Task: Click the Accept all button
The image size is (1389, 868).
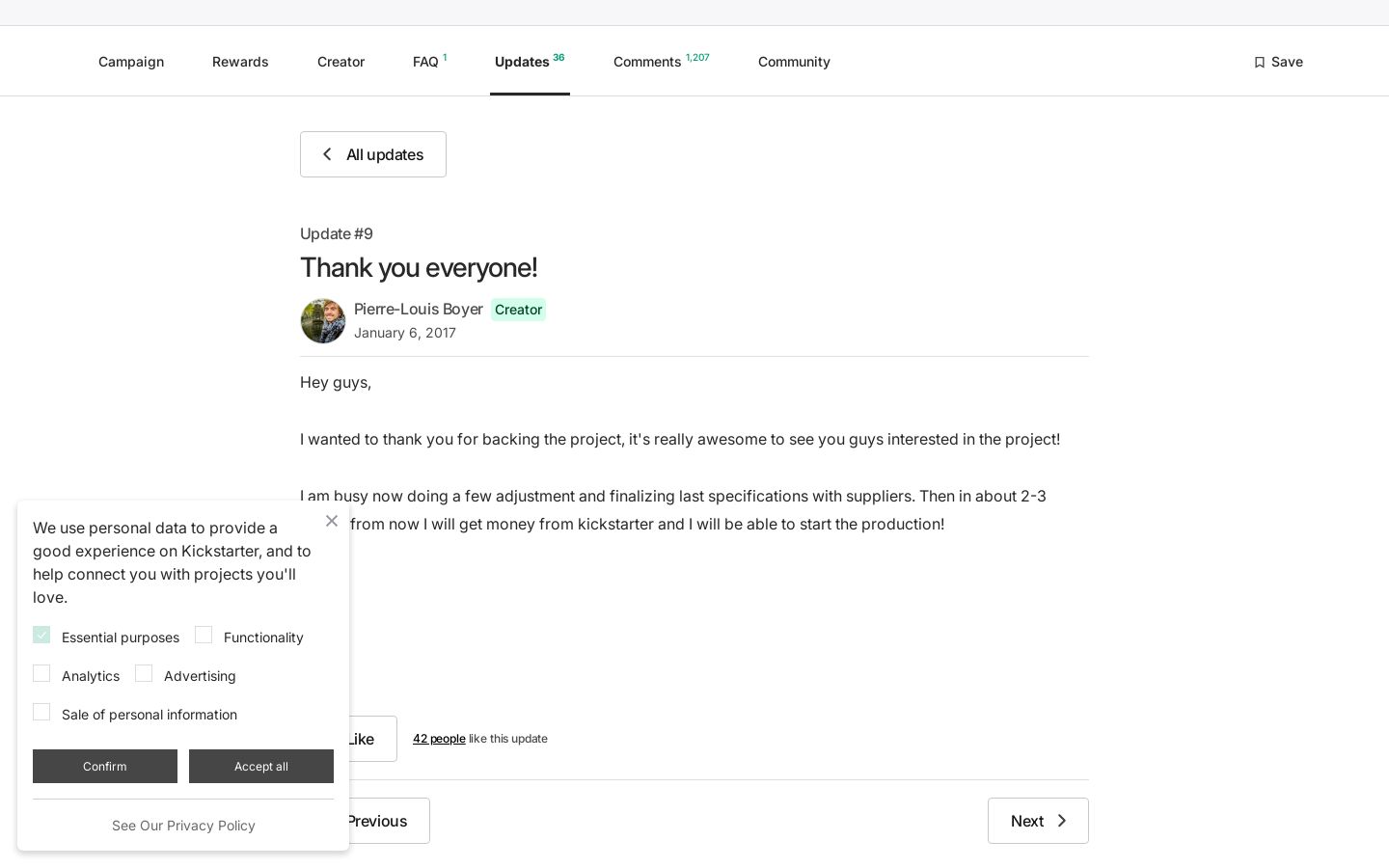Action: 261,766
